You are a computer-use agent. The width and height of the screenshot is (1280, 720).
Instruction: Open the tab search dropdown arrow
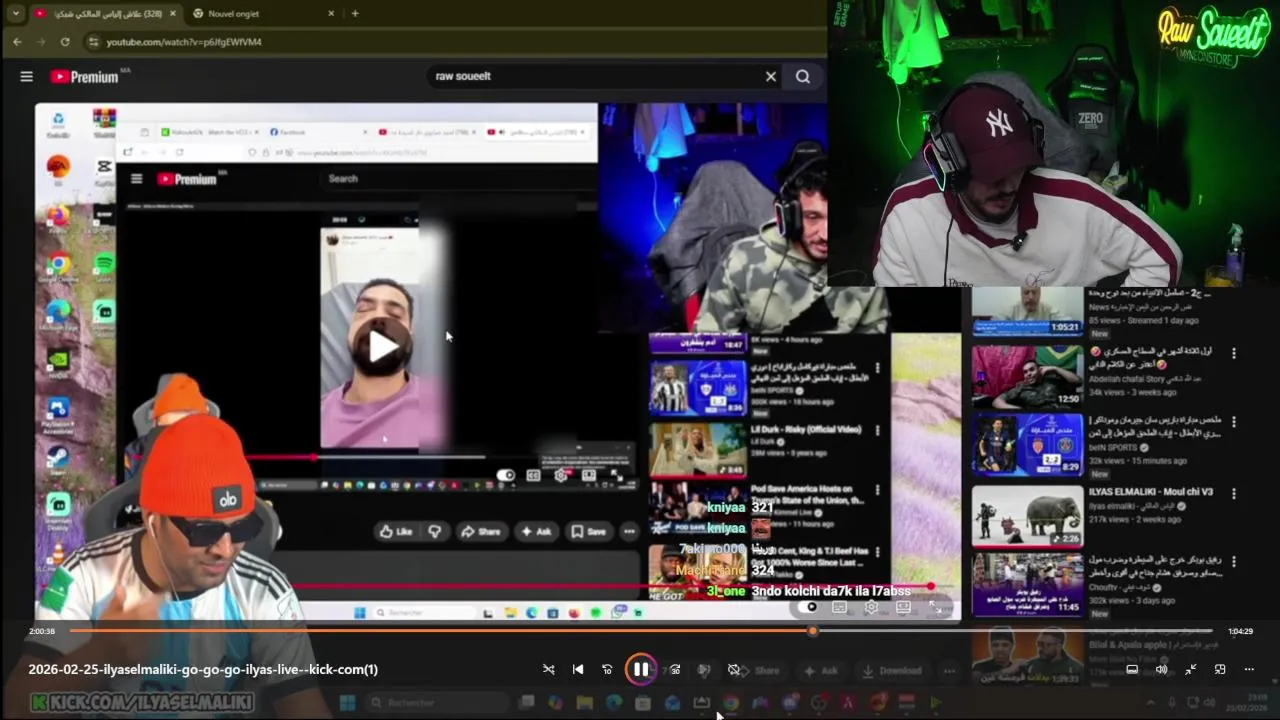pos(16,13)
